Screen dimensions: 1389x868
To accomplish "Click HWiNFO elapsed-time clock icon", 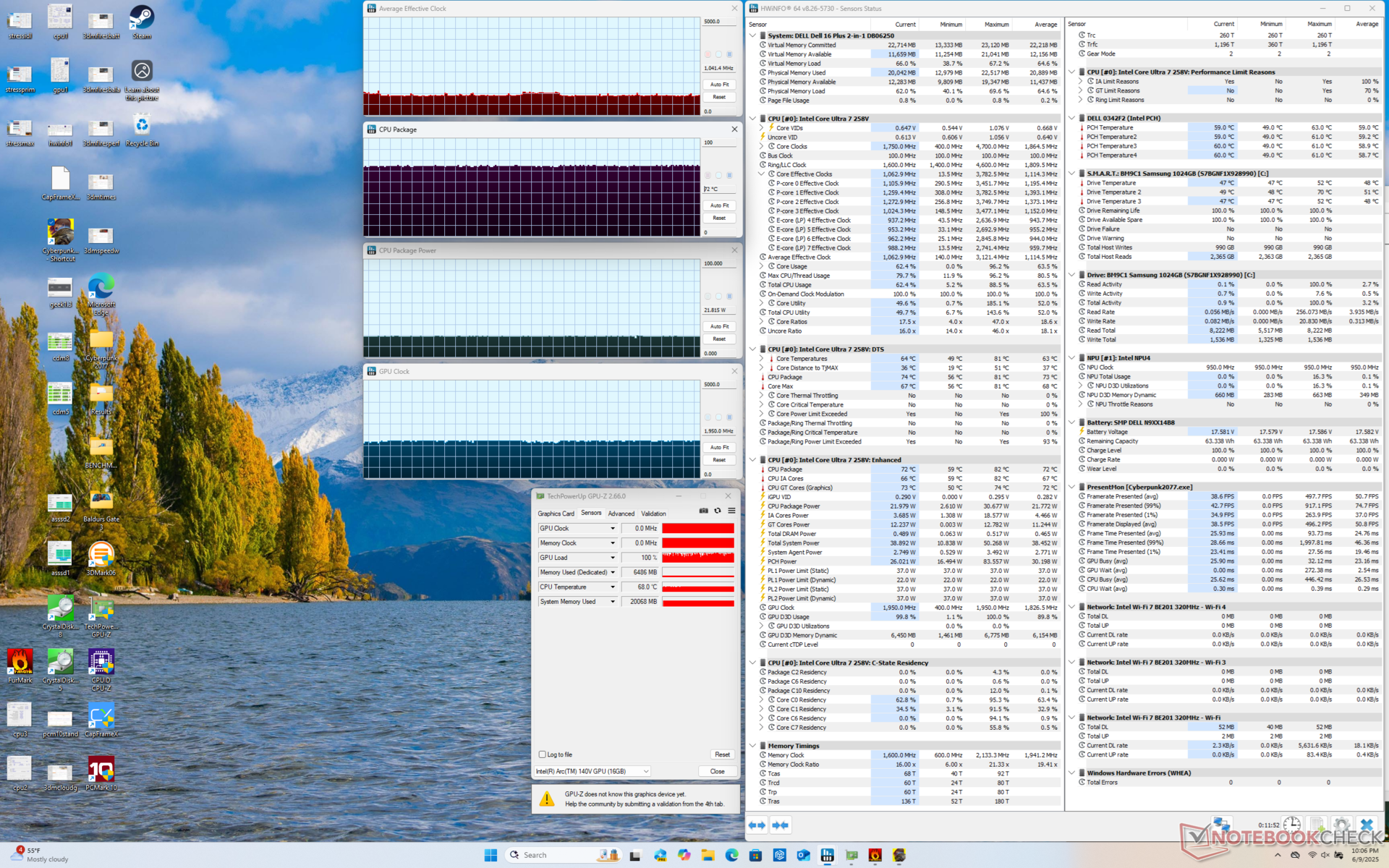I will coord(1291,825).
